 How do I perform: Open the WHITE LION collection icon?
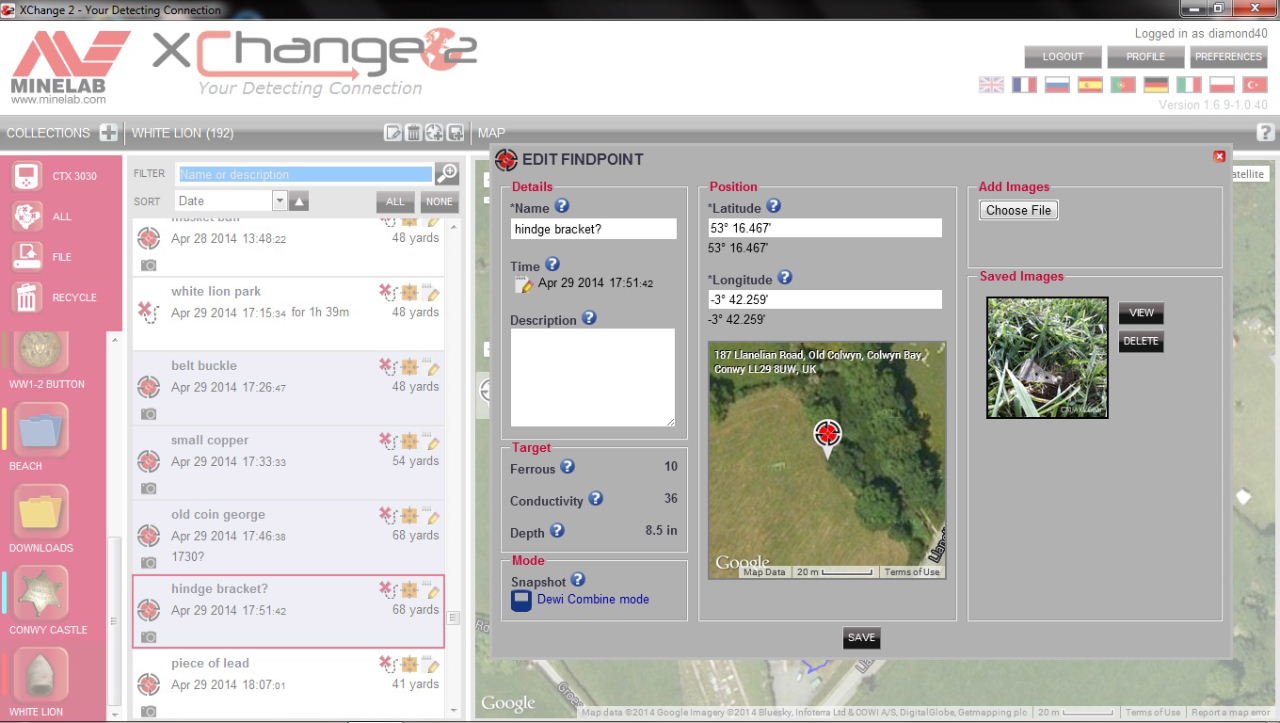(42, 676)
